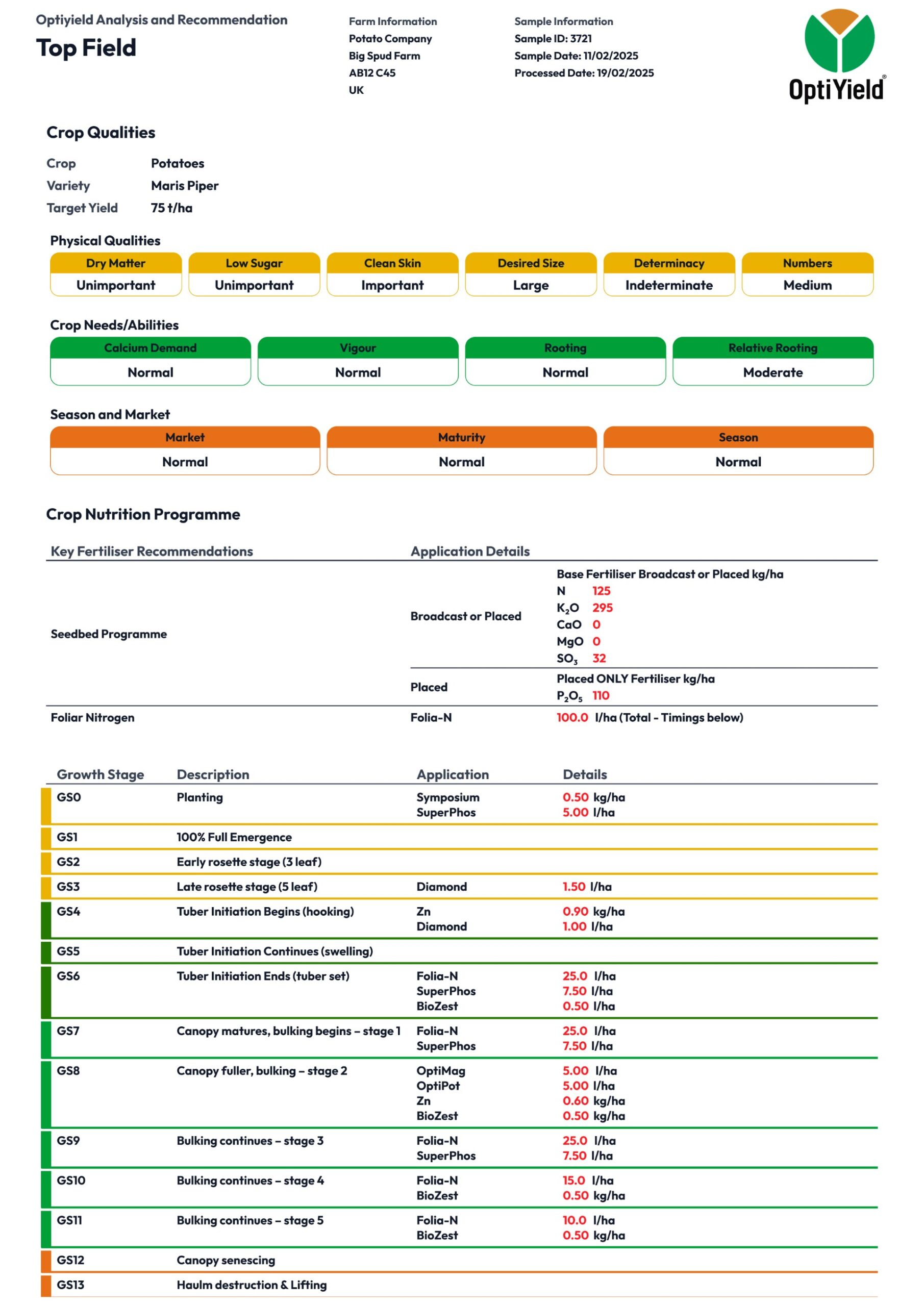
Task: Toggle the Determinacy setting showing Indeterminate
Action: click(668, 275)
